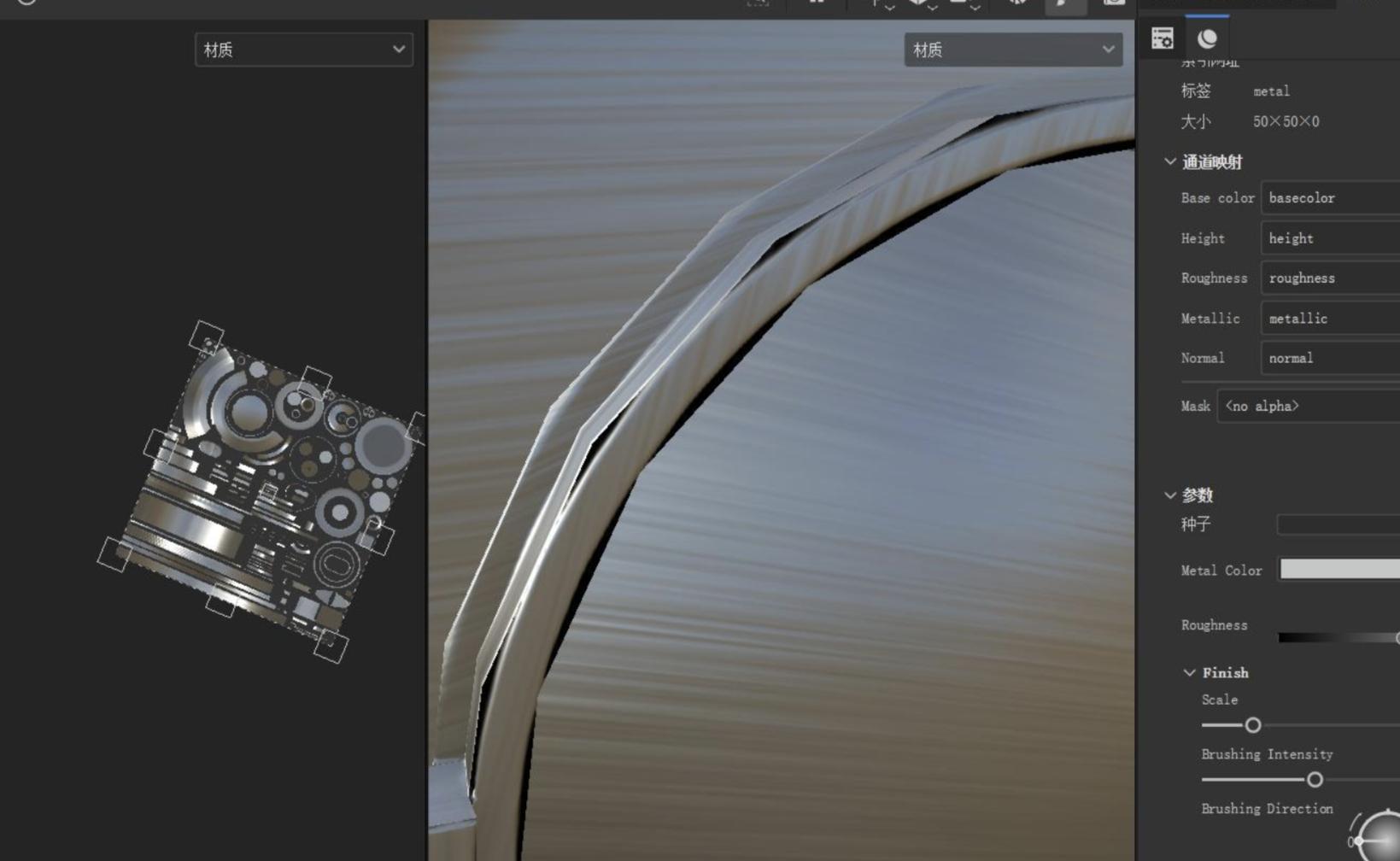The height and width of the screenshot is (861, 1400).
Task: Click the Height channel mapping field
Action: (x=1329, y=238)
